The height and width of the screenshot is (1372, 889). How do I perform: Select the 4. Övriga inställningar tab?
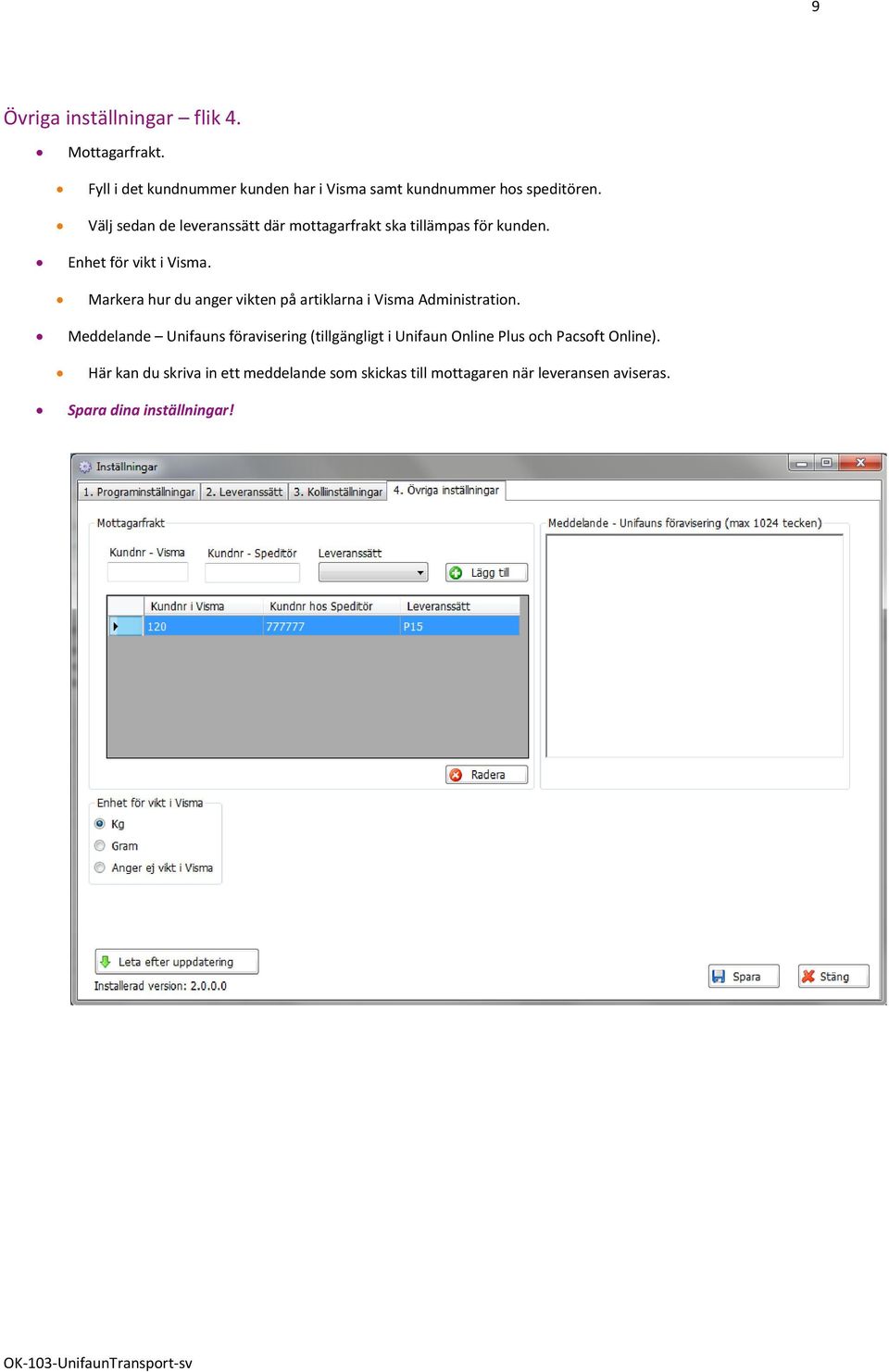[x=446, y=491]
